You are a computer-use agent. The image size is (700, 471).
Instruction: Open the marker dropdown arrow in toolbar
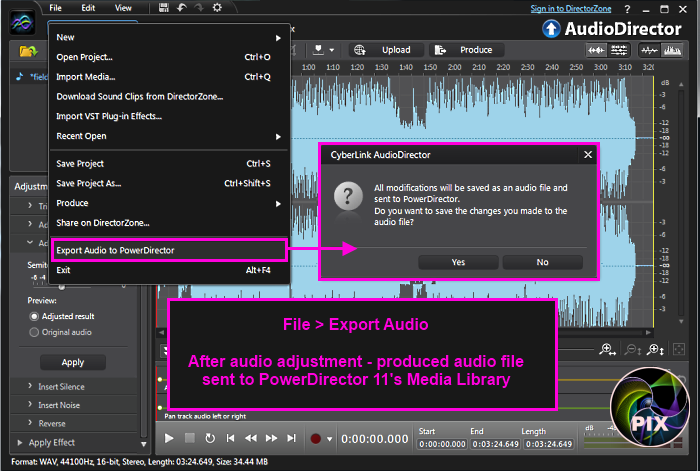coord(332,50)
